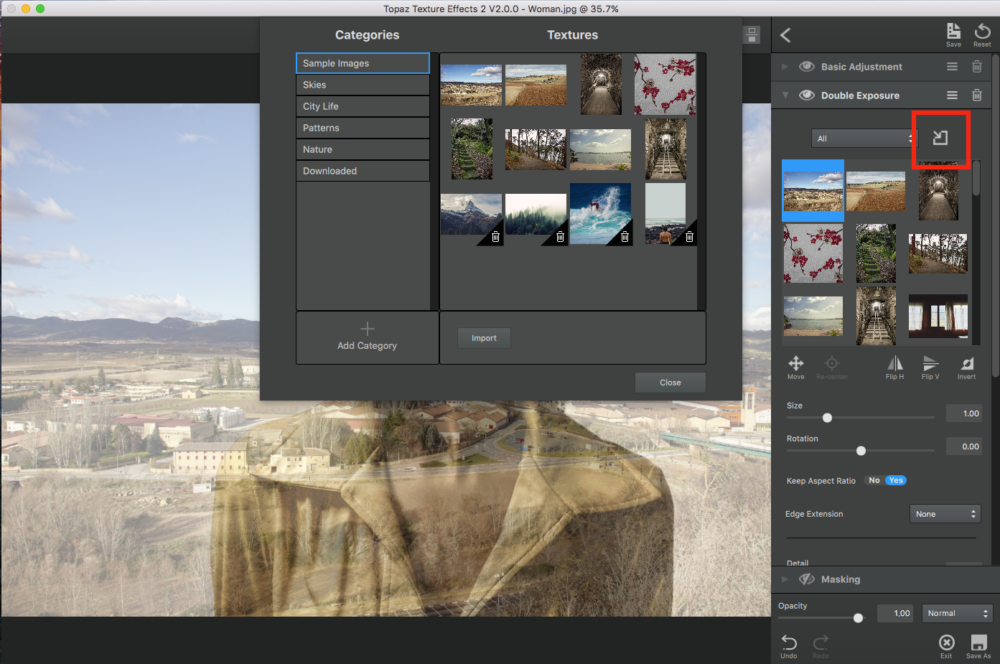Screen dimensions: 1000x664
Task: Click the Save As icon
Action: coord(978,646)
